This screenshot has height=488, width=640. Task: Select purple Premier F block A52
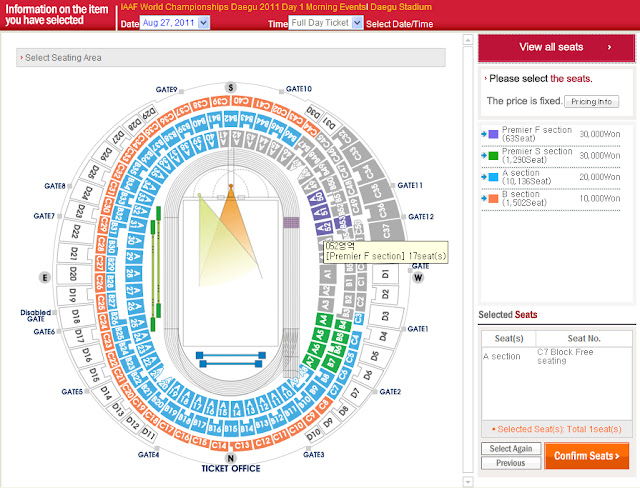point(324,228)
